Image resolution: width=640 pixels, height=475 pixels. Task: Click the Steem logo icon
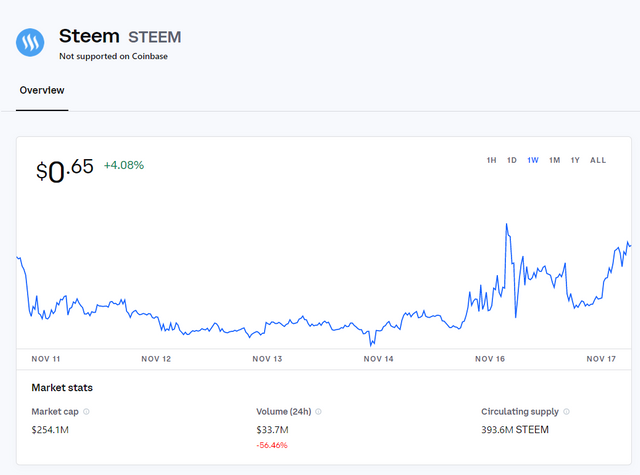30,42
